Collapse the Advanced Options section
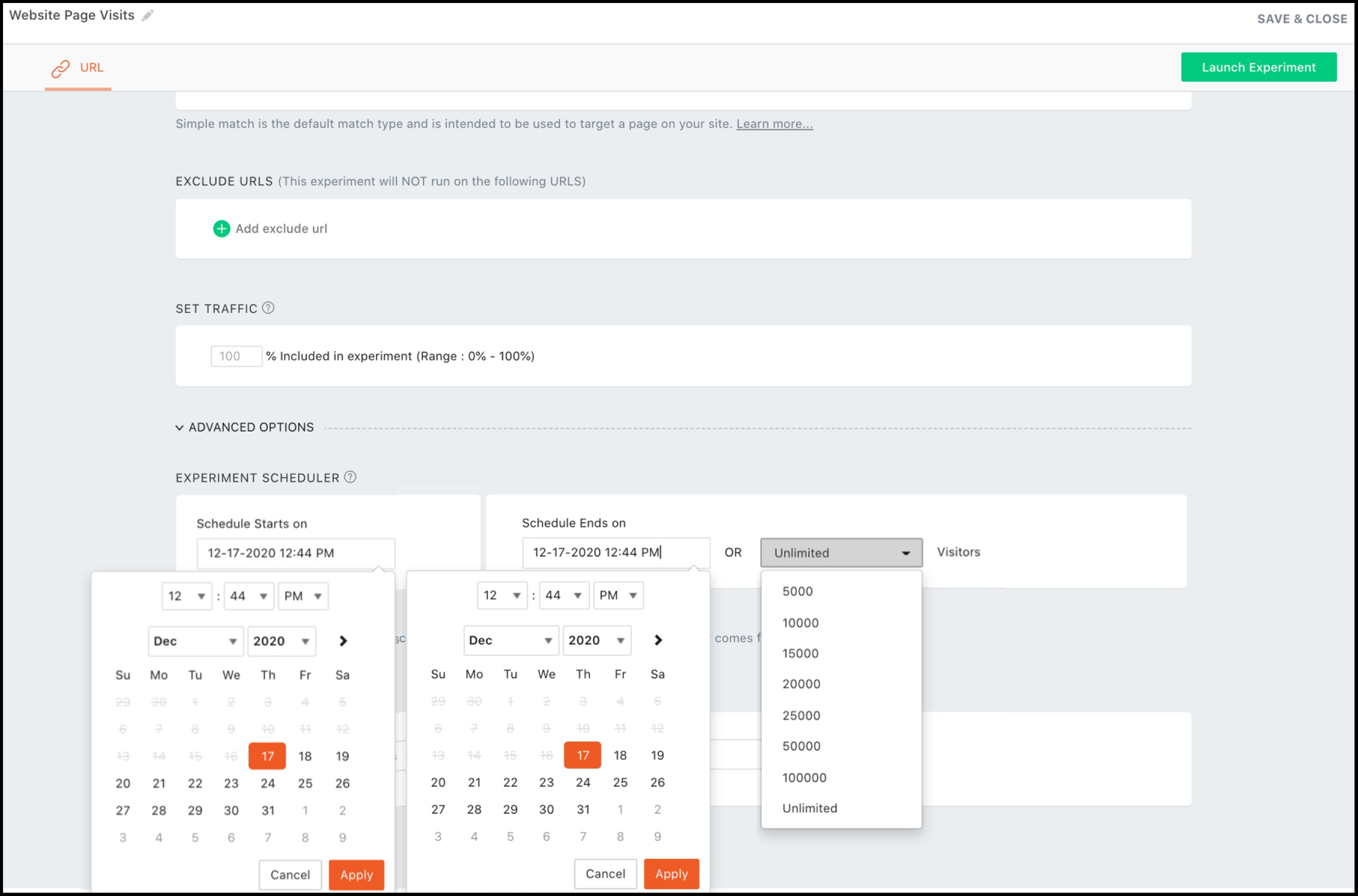Viewport: 1358px width, 896px height. [180, 427]
